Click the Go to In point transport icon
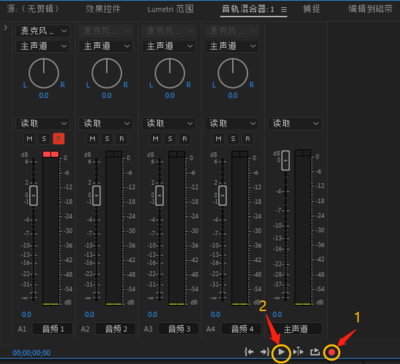This screenshot has height=364, width=400. (249, 352)
